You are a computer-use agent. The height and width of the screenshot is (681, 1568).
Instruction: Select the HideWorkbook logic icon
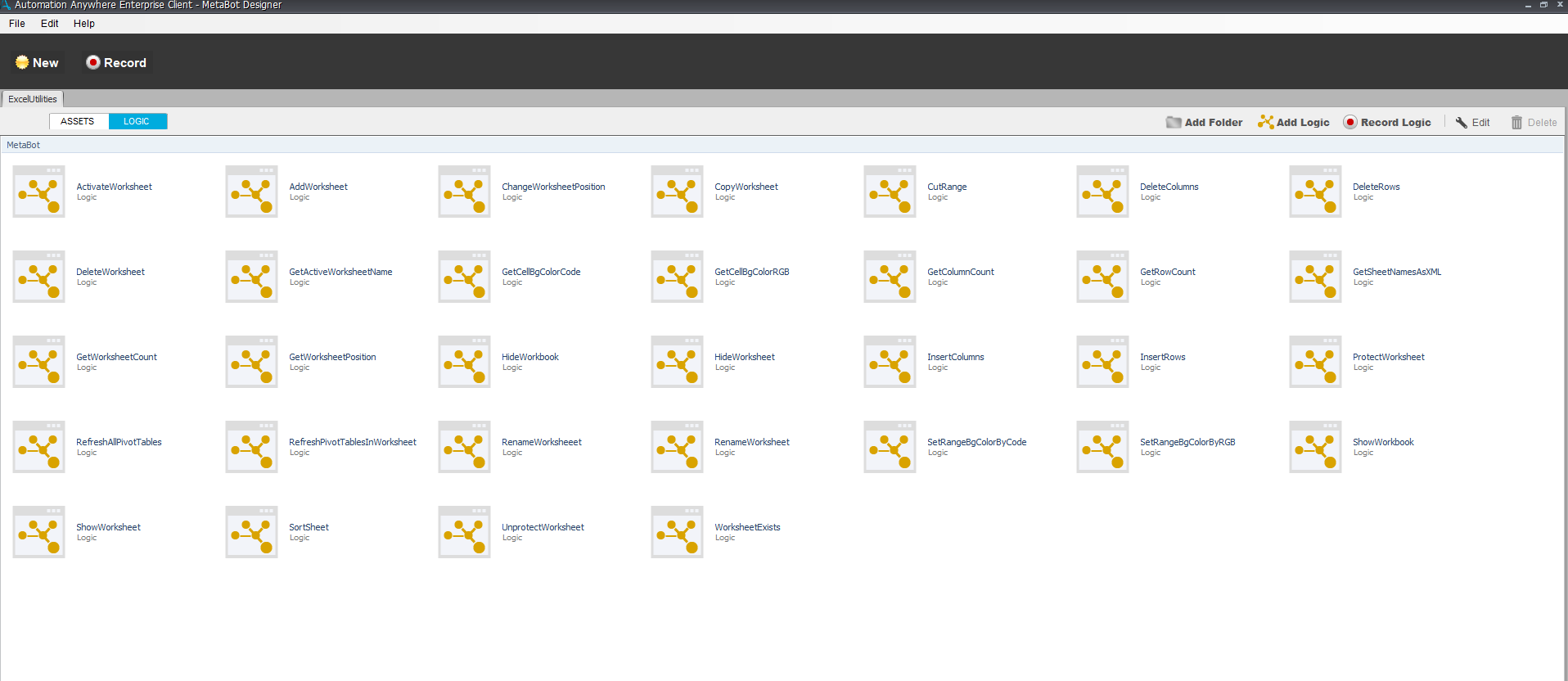pyautogui.click(x=465, y=362)
